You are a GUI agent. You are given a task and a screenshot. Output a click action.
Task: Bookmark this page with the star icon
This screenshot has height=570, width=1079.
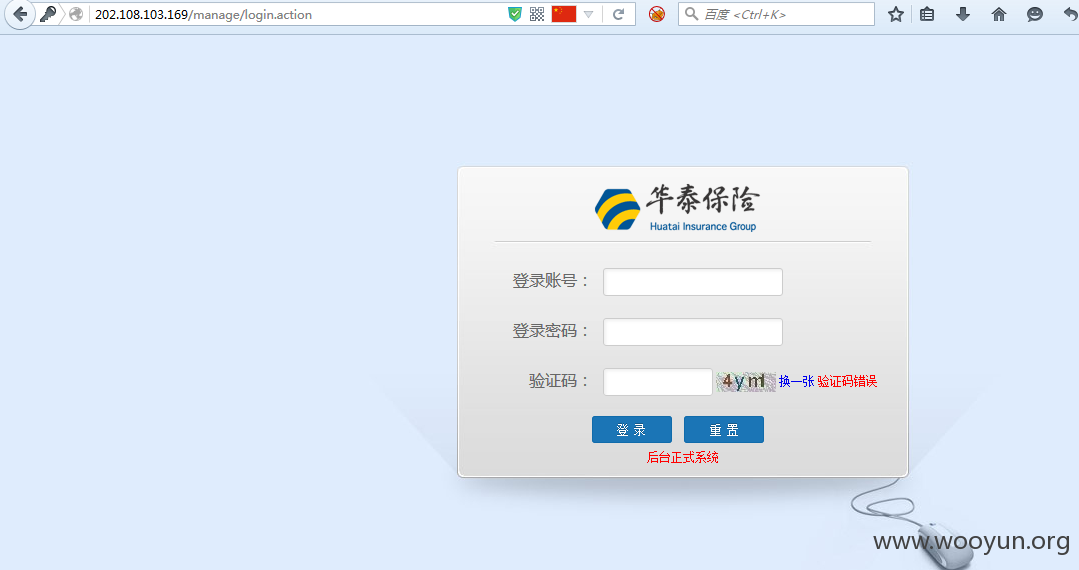[x=895, y=14]
